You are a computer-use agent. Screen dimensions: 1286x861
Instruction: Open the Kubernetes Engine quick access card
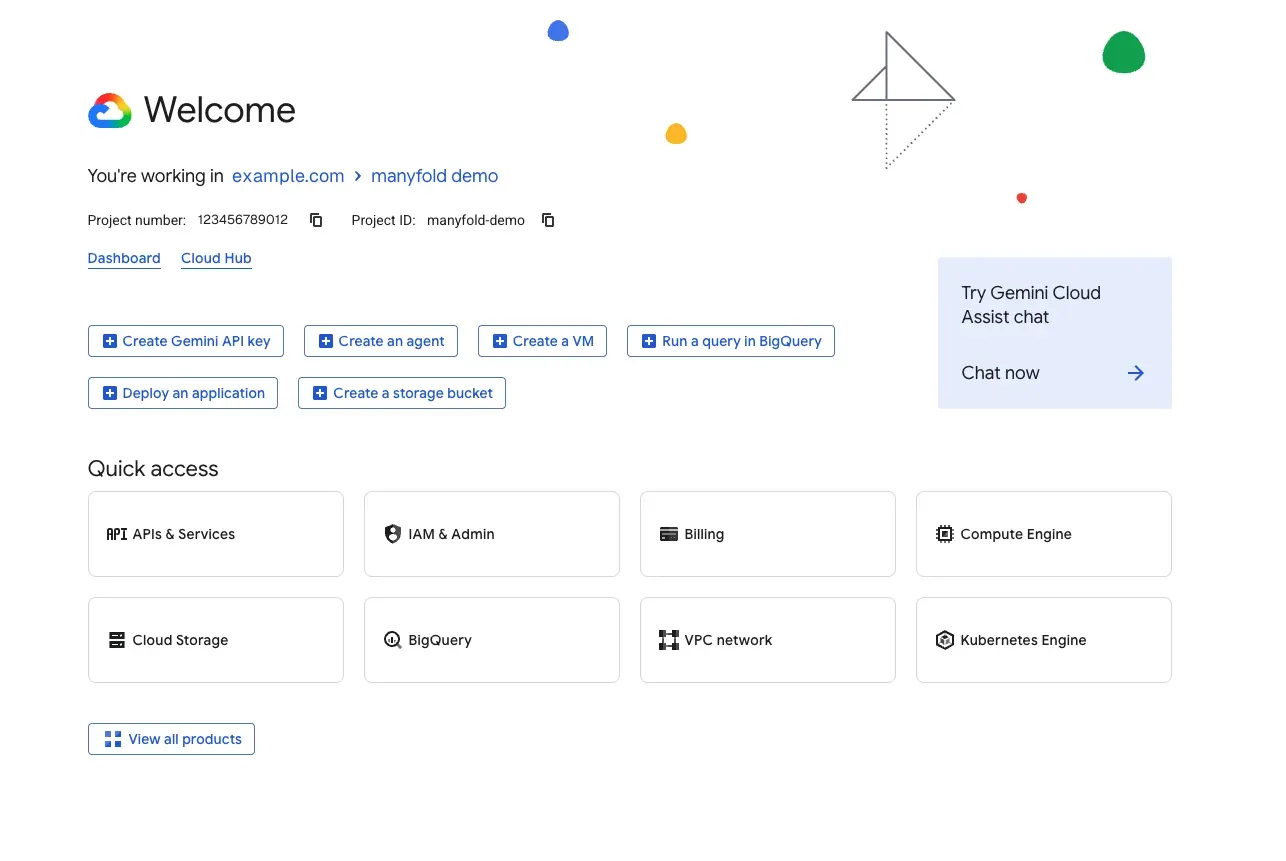pos(1044,640)
